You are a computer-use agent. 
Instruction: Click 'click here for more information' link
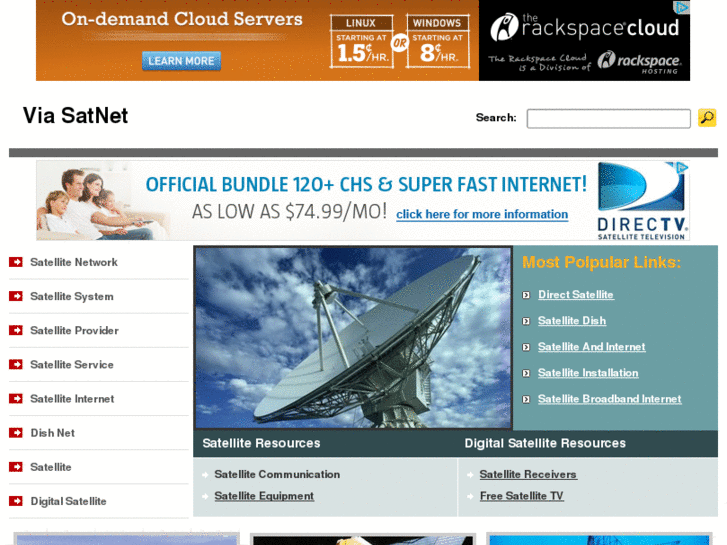coord(482,214)
